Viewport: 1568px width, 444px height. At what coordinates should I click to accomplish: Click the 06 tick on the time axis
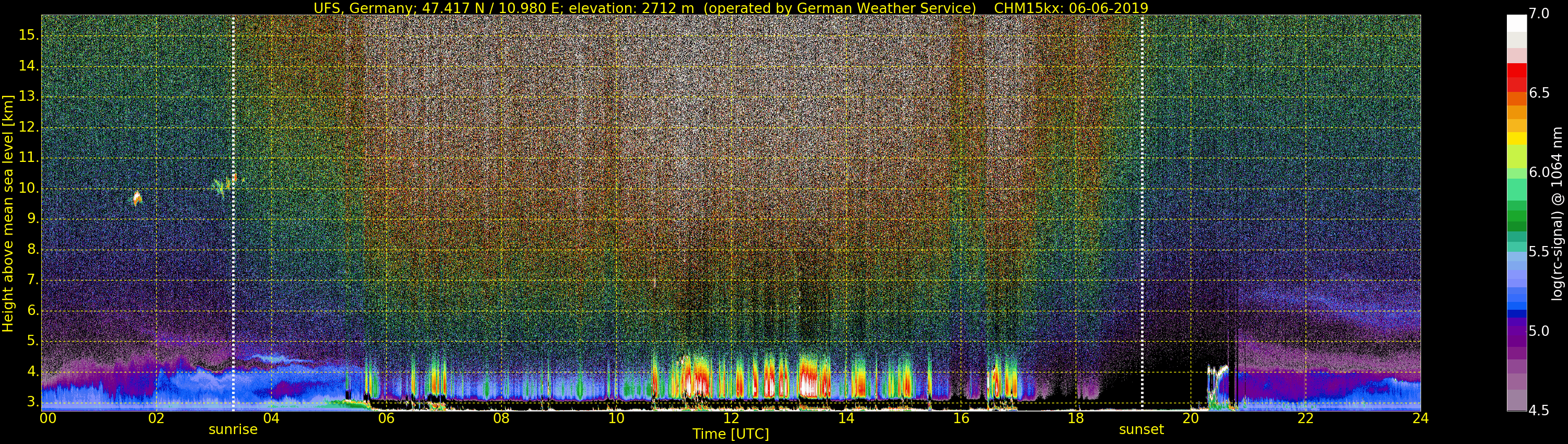point(386,418)
